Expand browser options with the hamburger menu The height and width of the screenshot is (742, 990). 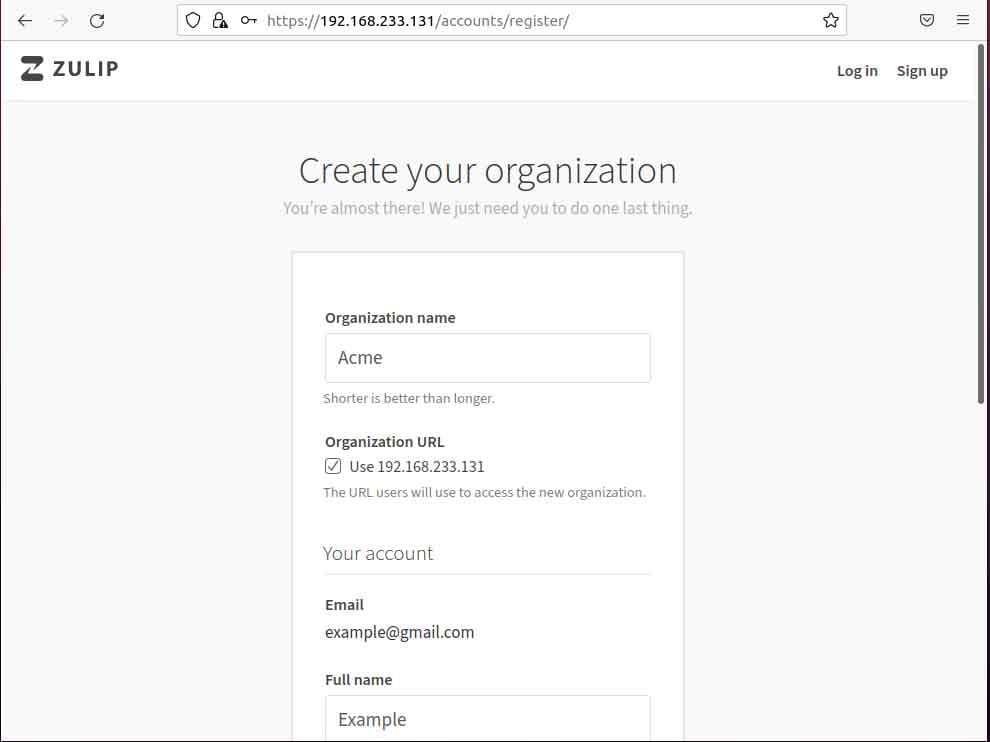point(963,20)
